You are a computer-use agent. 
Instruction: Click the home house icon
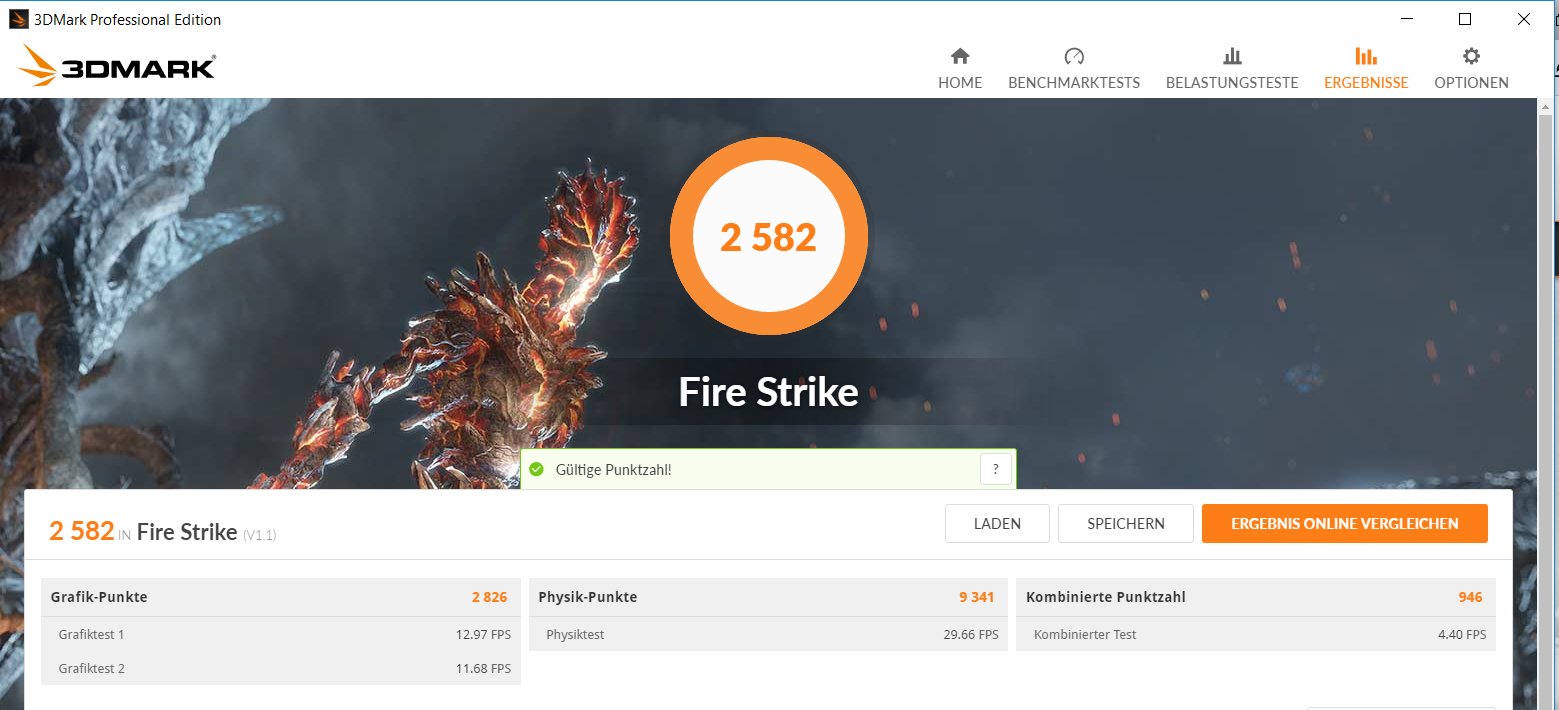(960, 56)
